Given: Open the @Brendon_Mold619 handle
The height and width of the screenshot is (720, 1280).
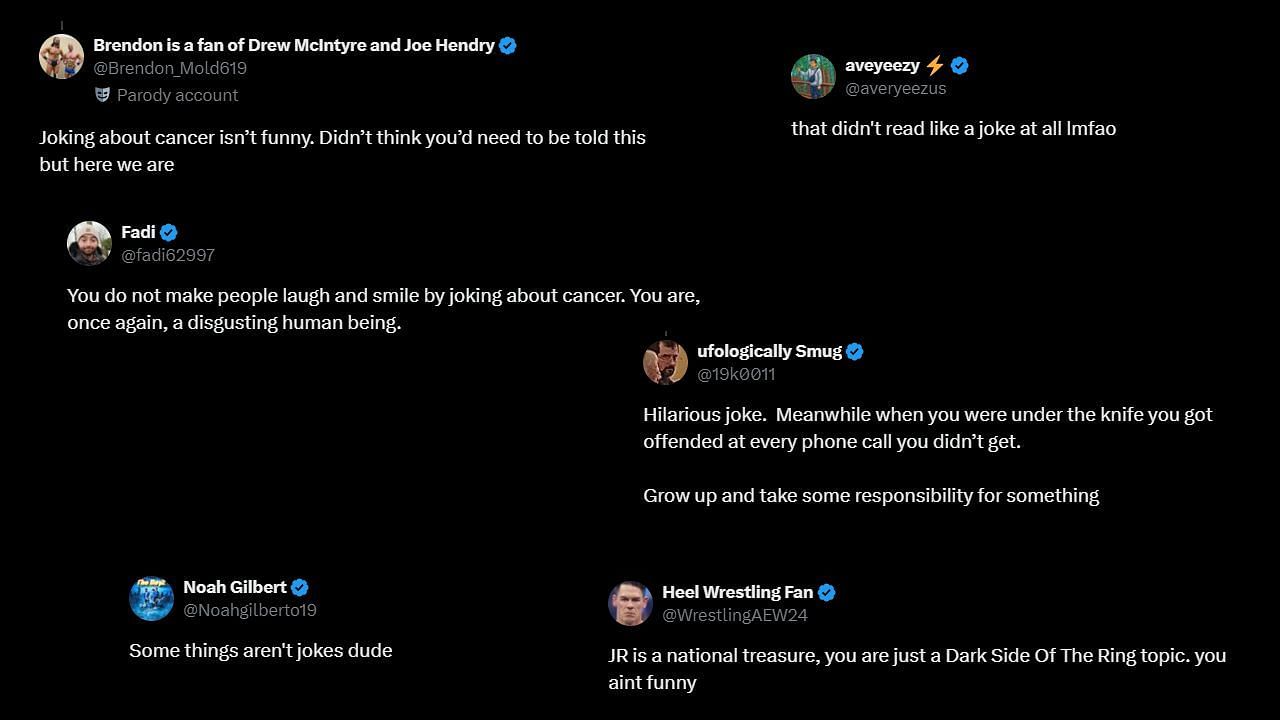Looking at the screenshot, I should click(x=170, y=68).
